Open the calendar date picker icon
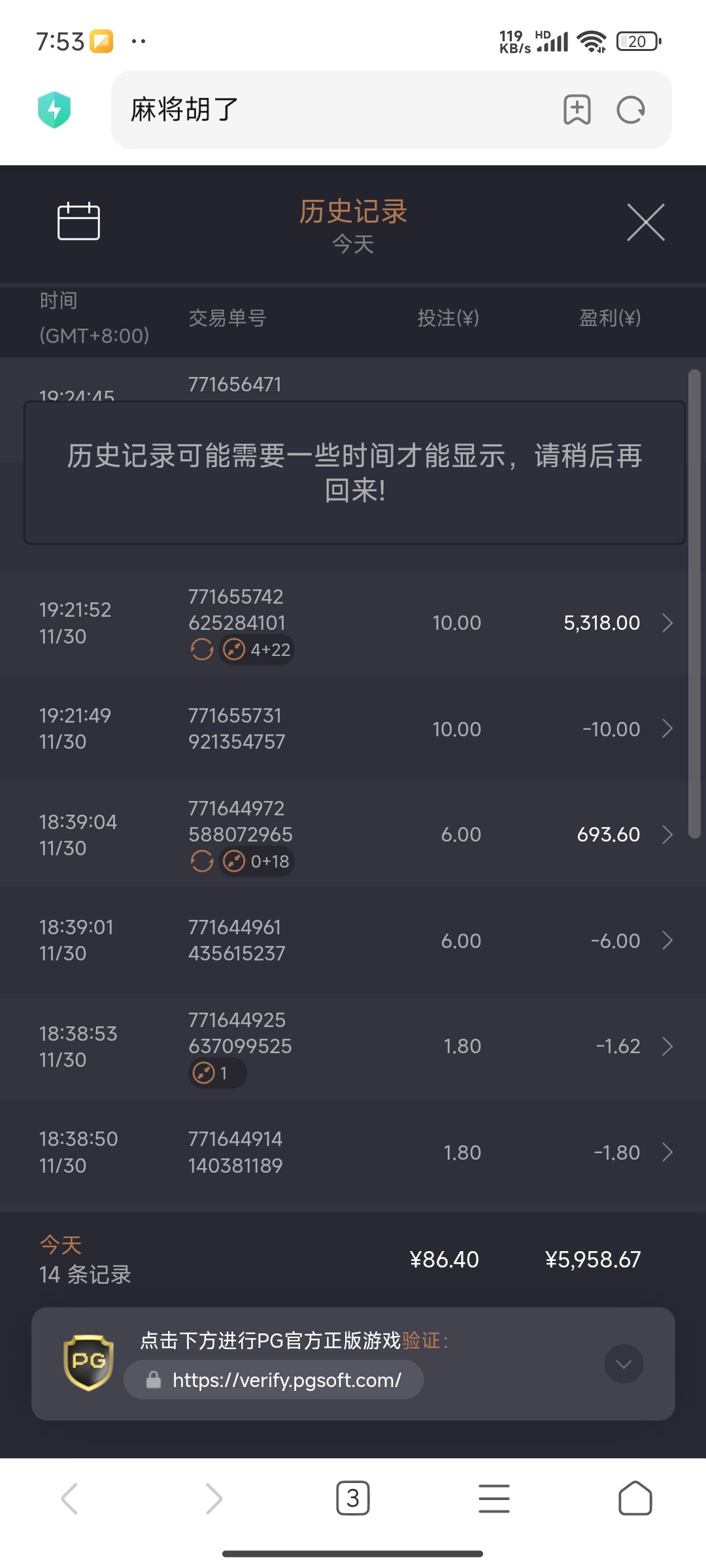 (78, 221)
